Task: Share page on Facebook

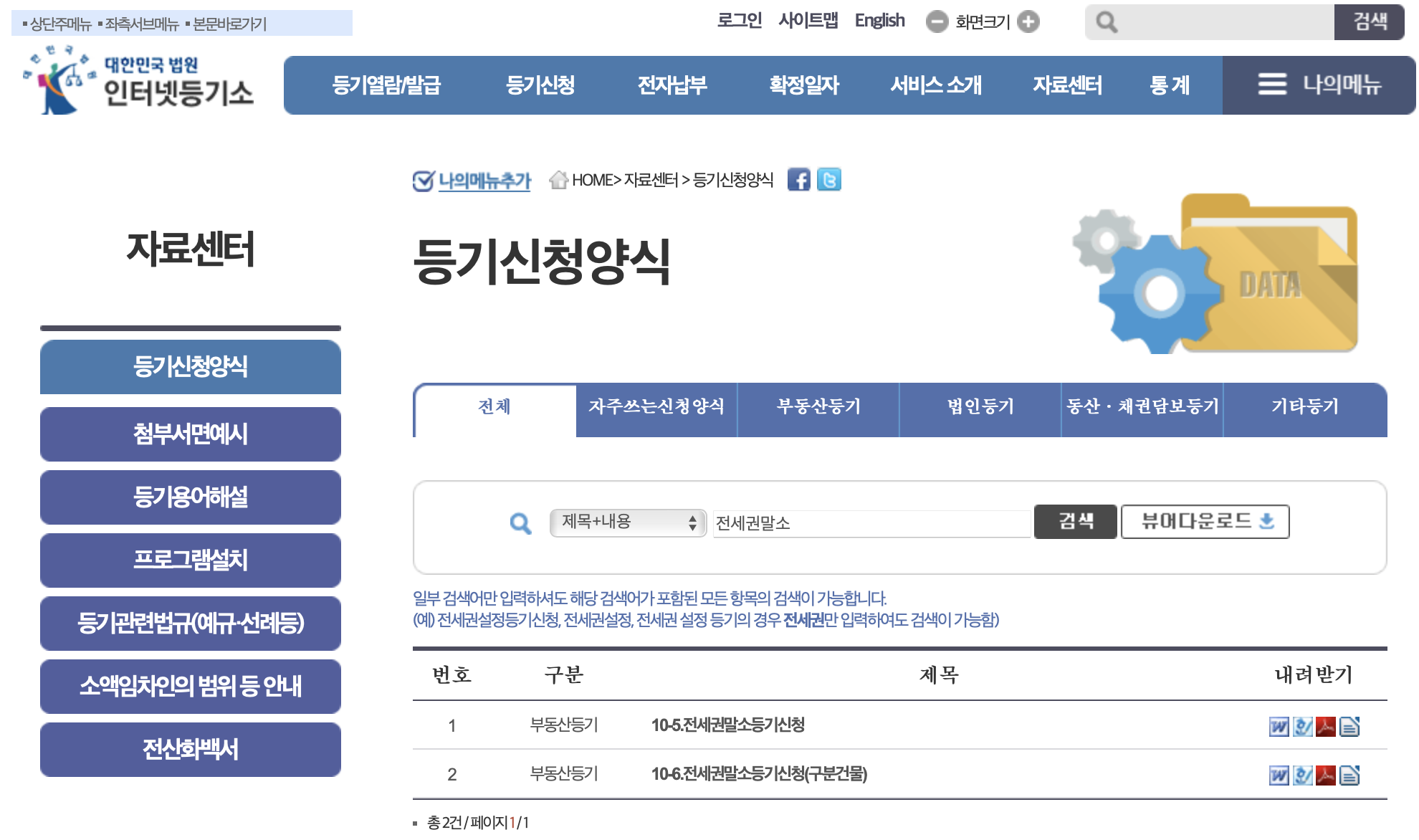Action: coord(798,179)
